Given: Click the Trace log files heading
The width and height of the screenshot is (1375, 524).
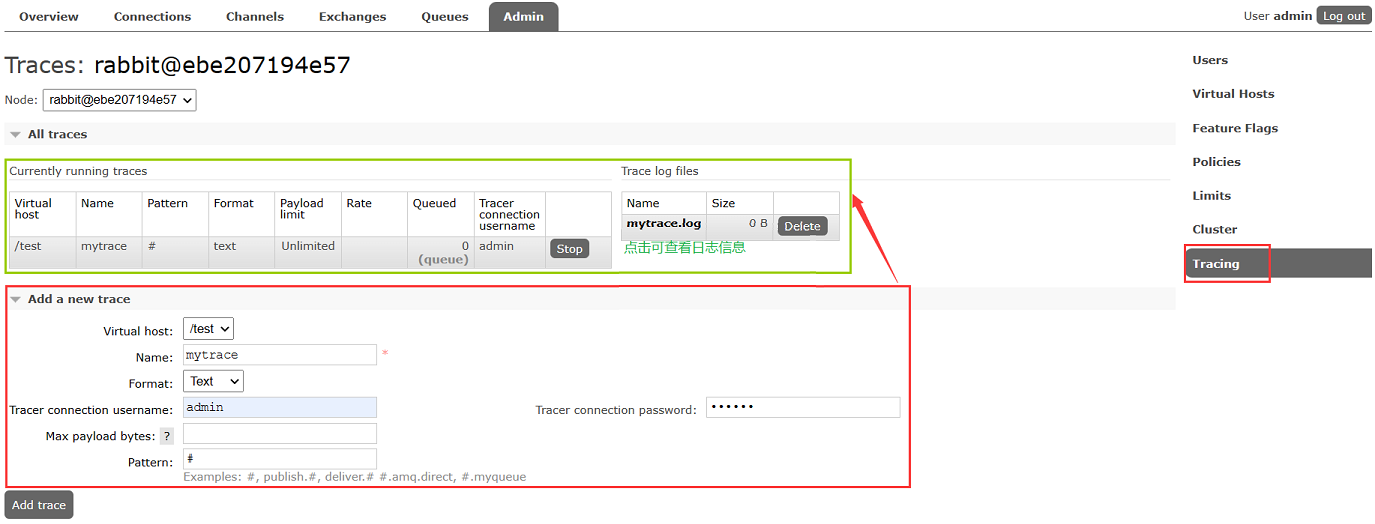Looking at the screenshot, I should (x=660, y=171).
